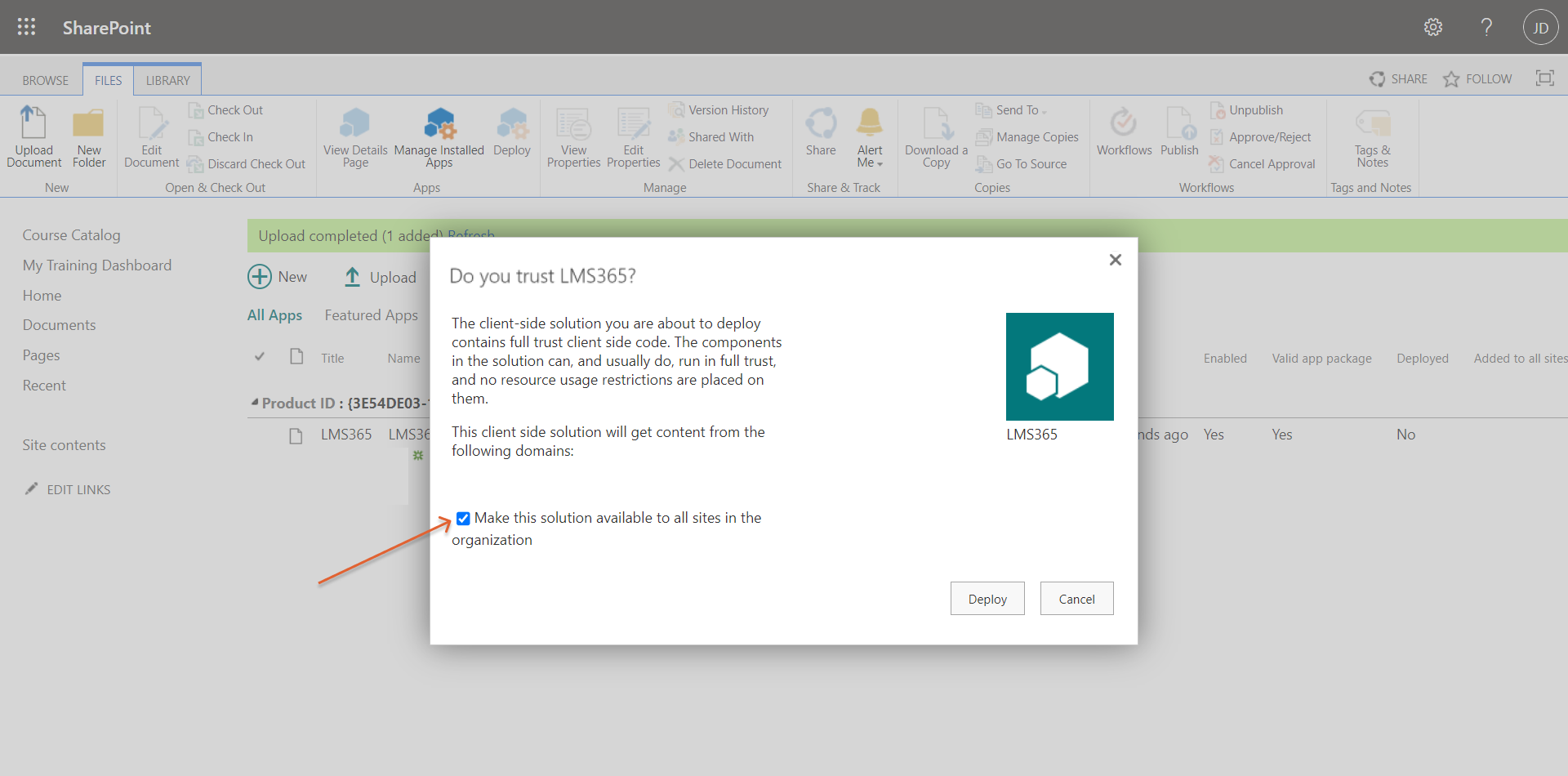Click the Upload button in the library
The width and height of the screenshot is (1568, 776).
[381, 277]
